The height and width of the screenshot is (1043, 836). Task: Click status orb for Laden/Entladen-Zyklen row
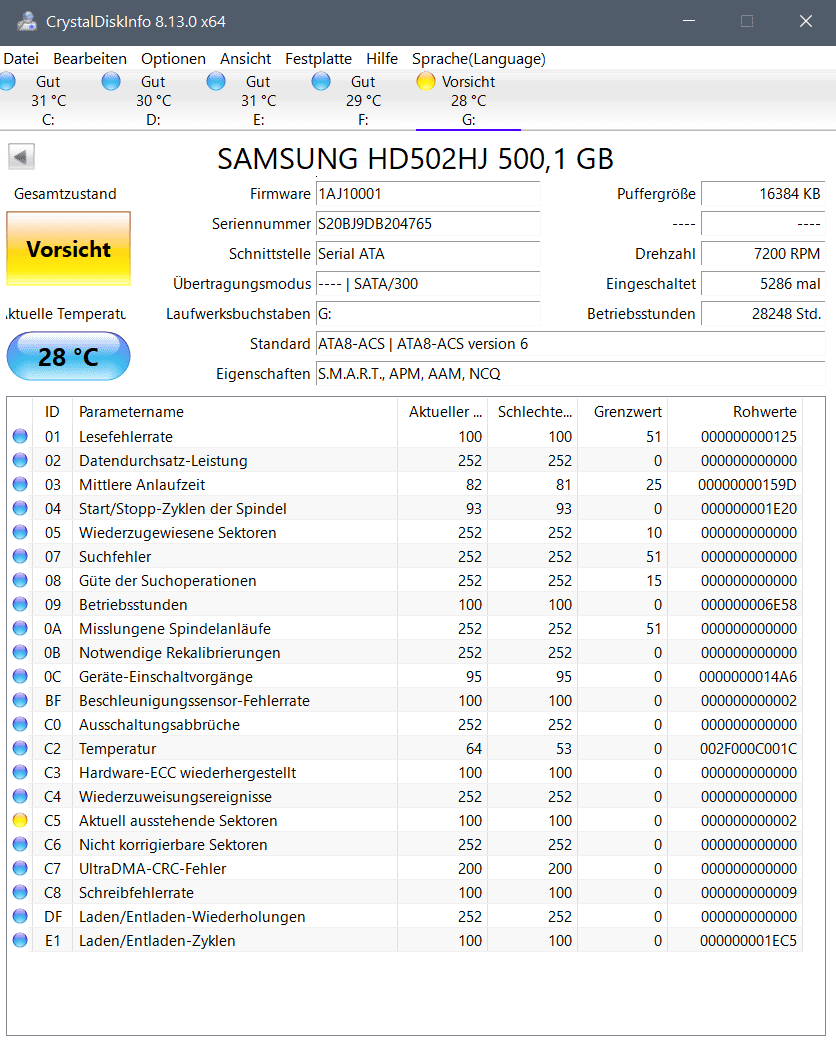pyautogui.click(x=20, y=940)
